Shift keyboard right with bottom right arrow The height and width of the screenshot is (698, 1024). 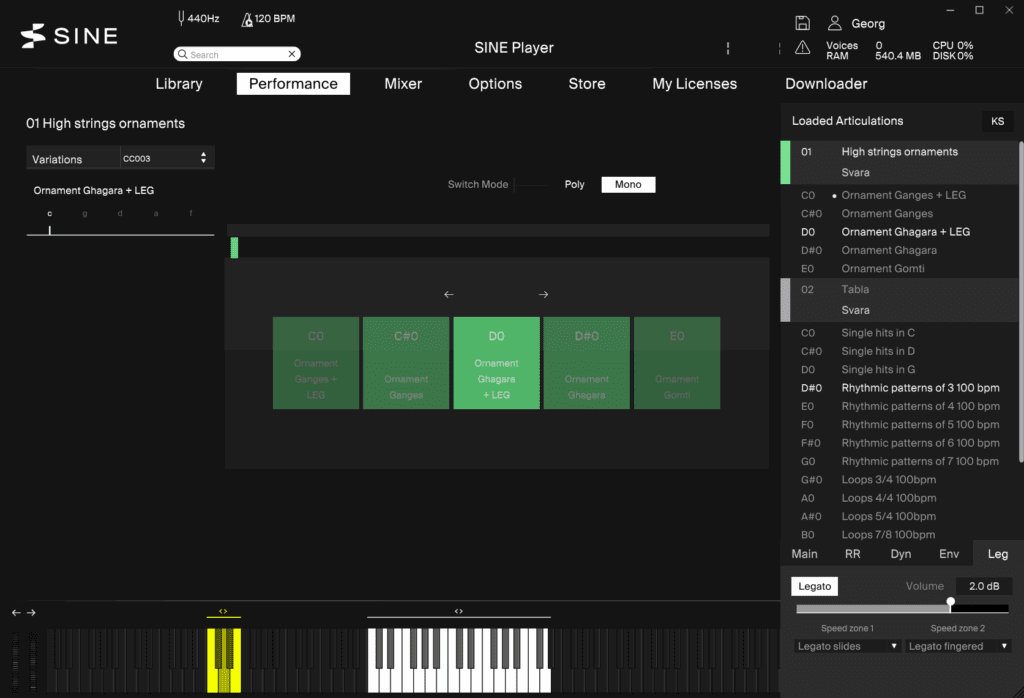(x=31, y=612)
